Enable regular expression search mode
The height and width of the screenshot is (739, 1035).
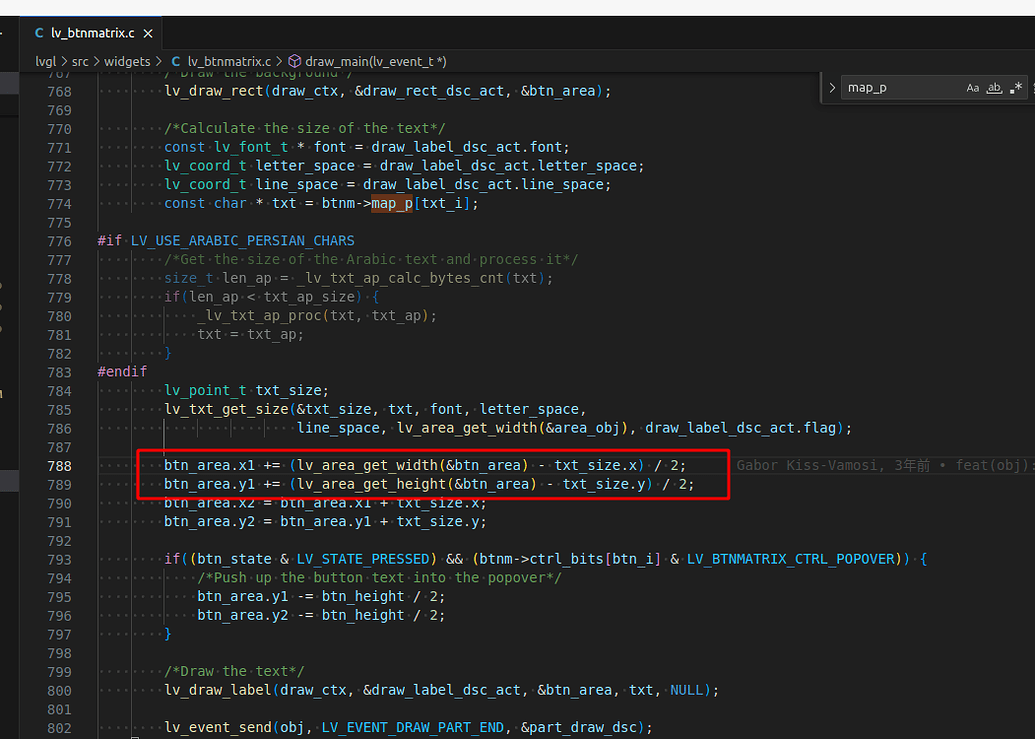point(1017,87)
